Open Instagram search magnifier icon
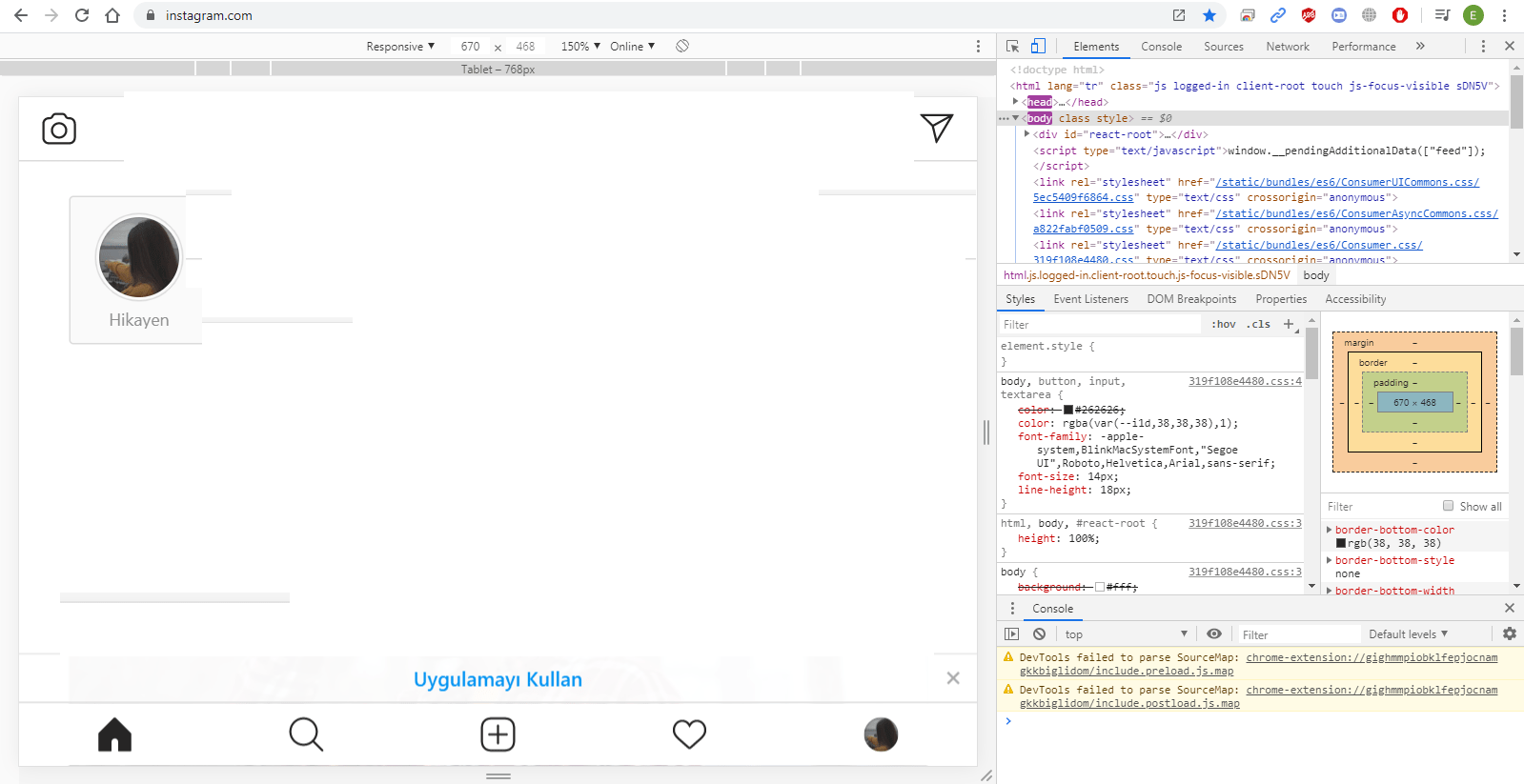 (x=306, y=734)
